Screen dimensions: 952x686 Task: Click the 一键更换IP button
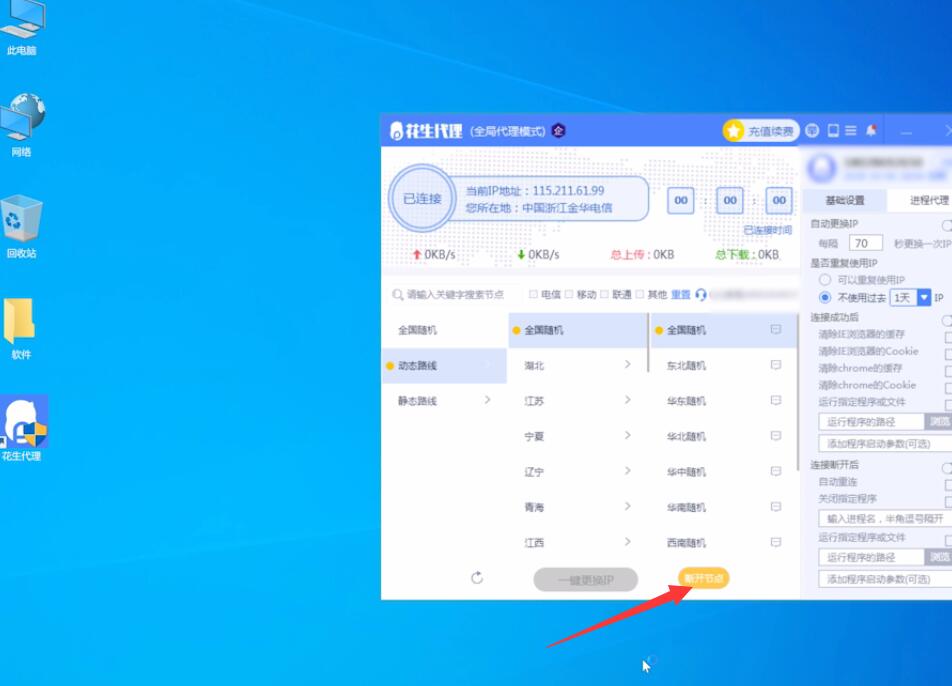click(585, 580)
